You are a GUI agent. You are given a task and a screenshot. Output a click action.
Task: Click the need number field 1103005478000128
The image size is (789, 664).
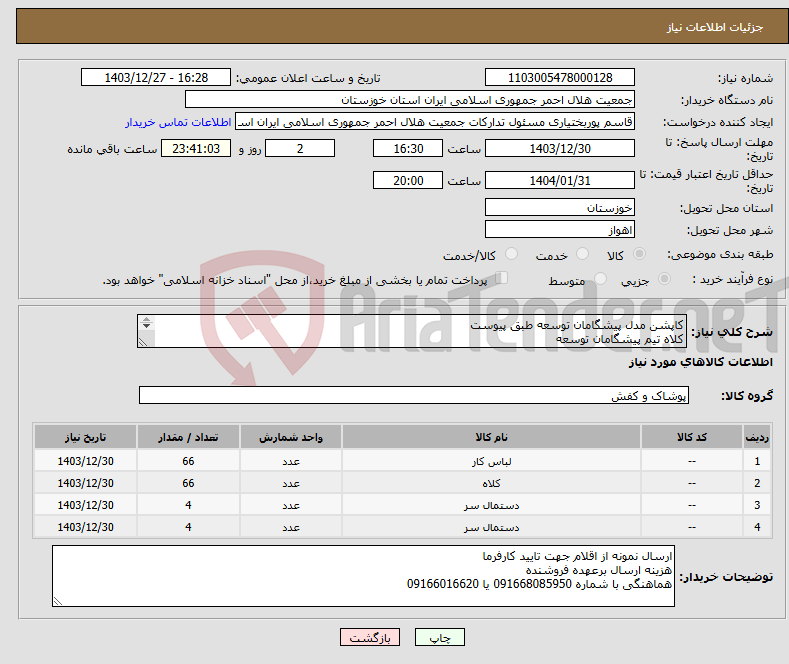[x=559, y=78]
